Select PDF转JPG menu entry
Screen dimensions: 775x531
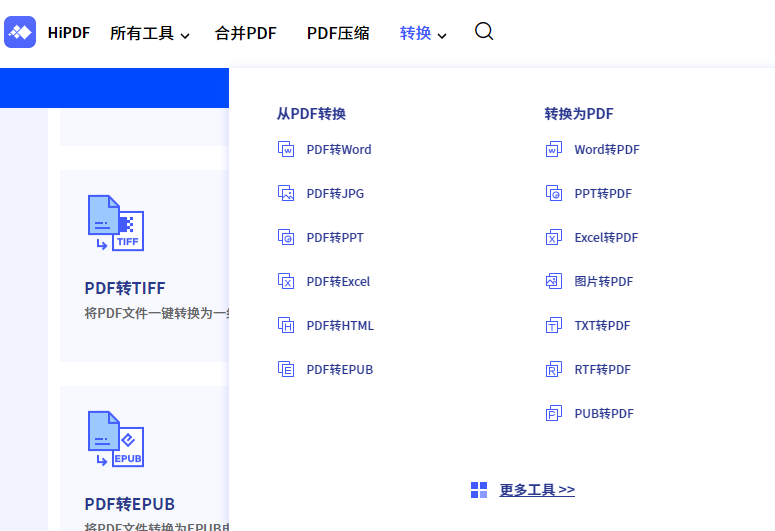pos(335,193)
